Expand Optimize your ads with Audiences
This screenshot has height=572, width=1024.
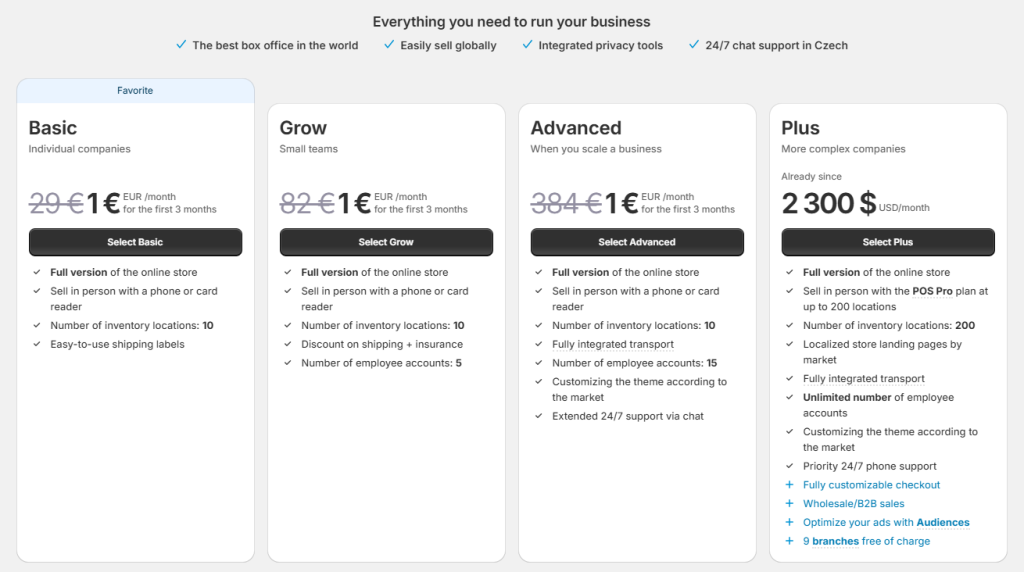tap(886, 522)
